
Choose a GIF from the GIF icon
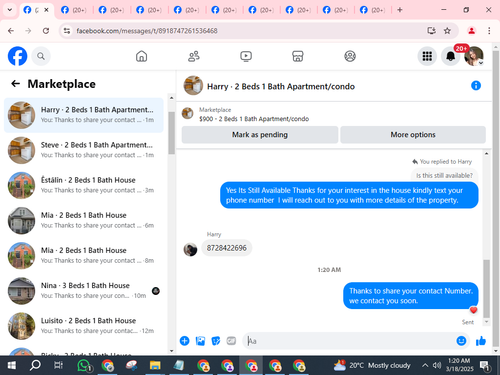pos(231,341)
